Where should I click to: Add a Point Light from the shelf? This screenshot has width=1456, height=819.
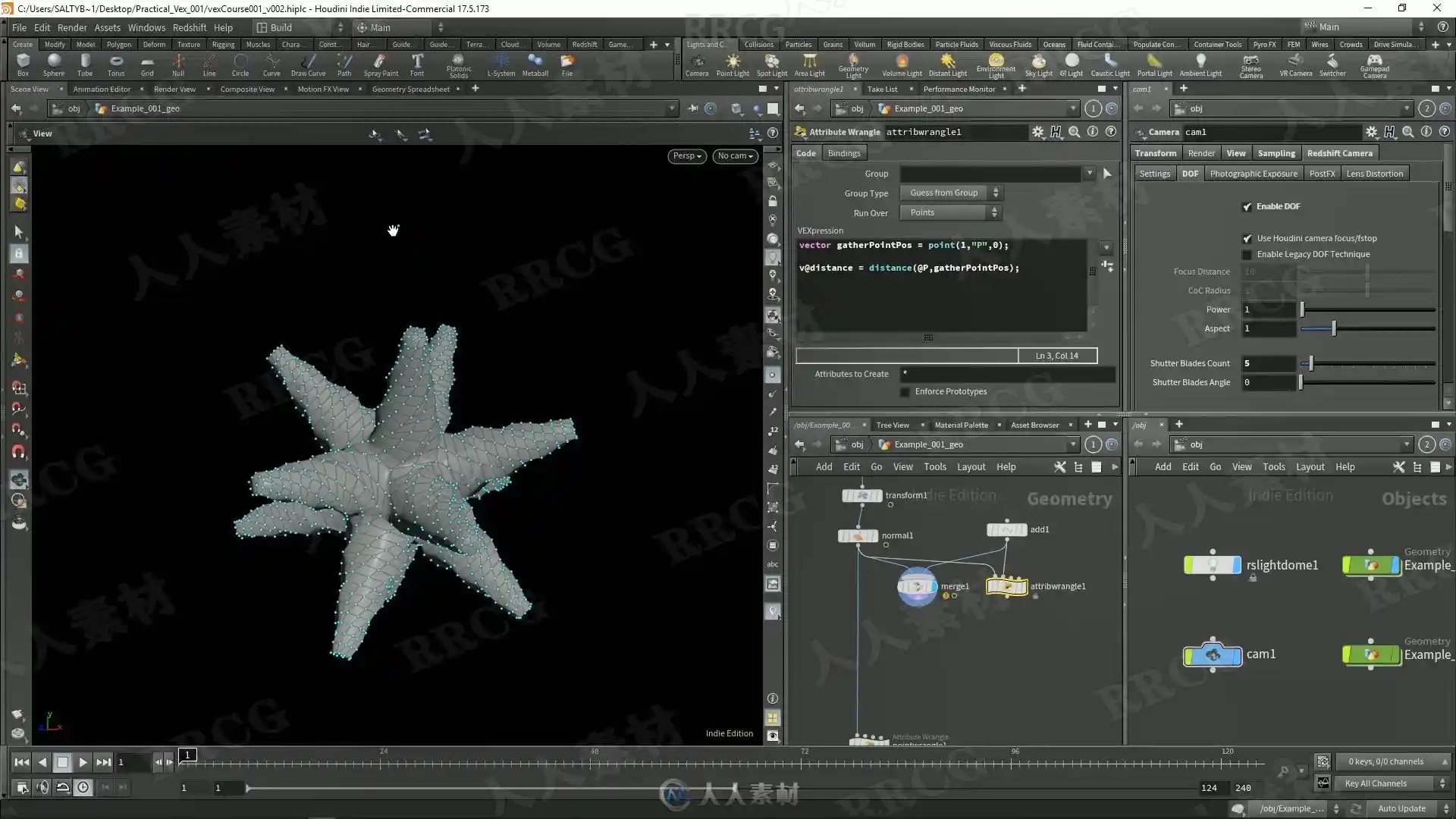733,65
